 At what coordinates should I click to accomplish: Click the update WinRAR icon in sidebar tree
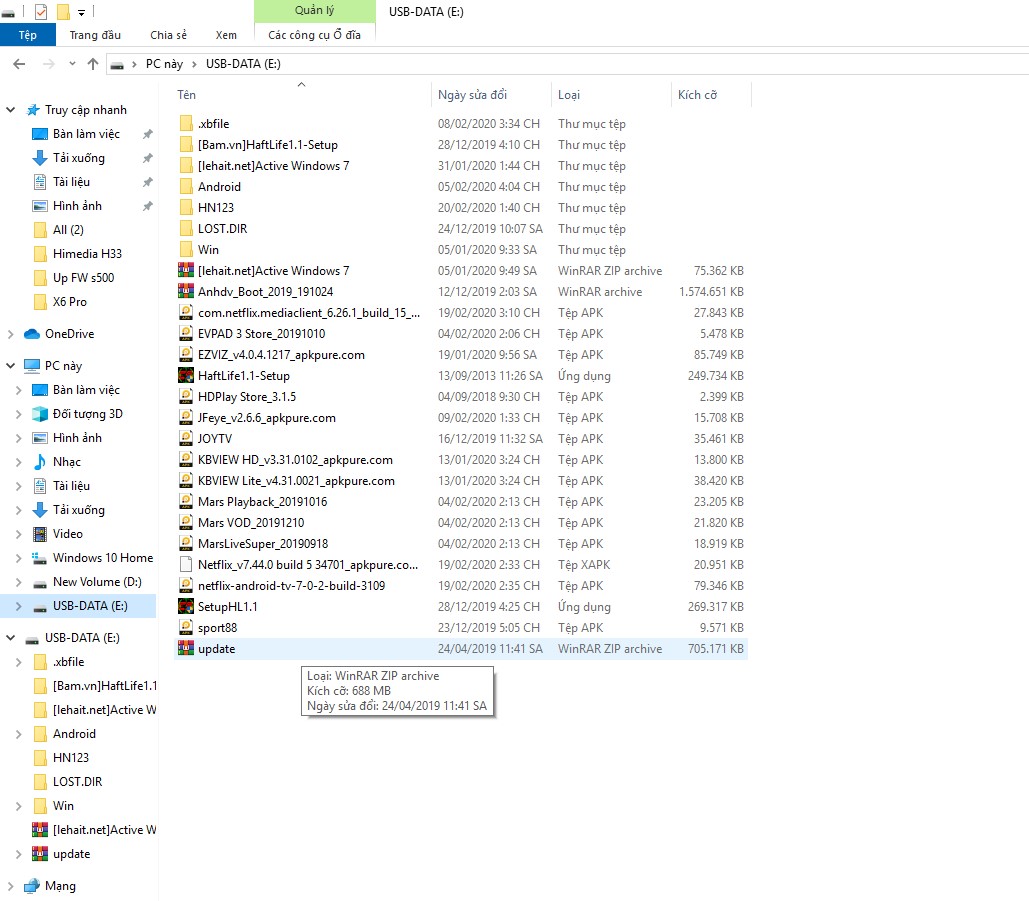pos(40,854)
